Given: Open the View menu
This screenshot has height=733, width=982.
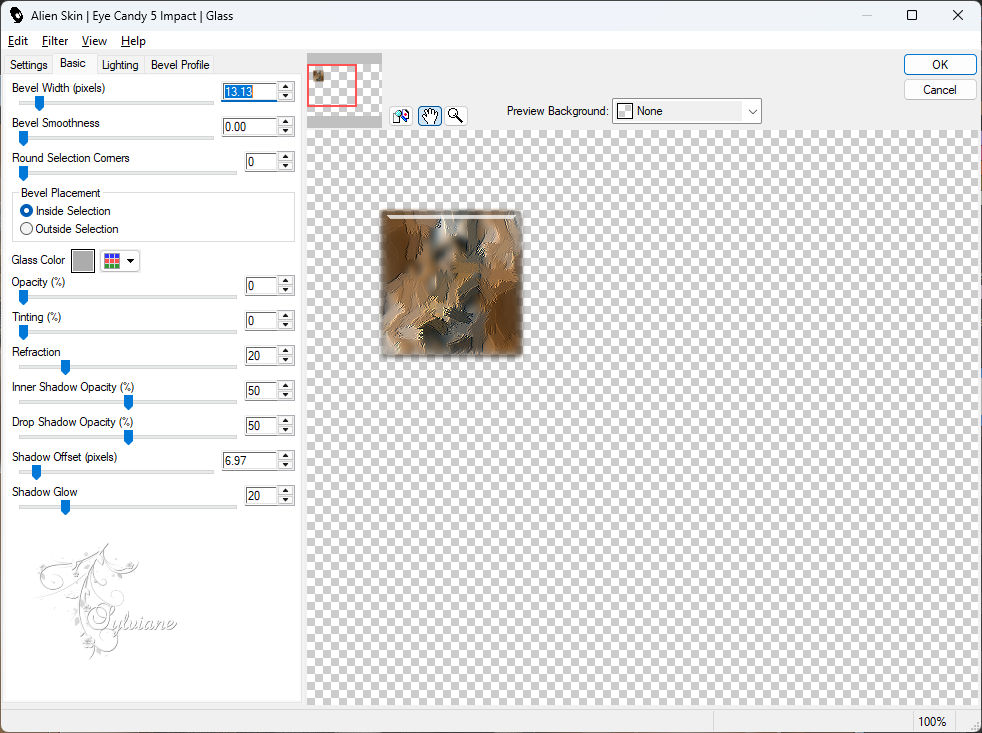Looking at the screenshot, I should (94, 41).
